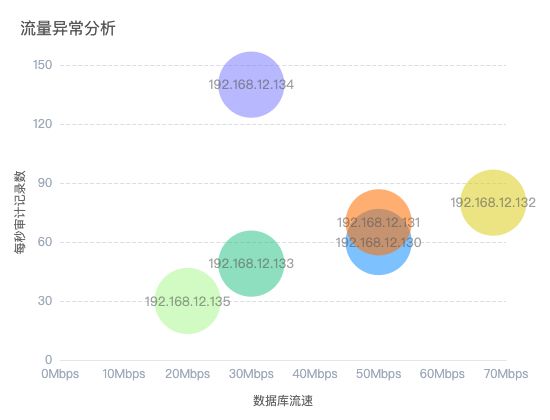550x420 pixels.
Task: Click the orange 192.168.12.131 bubble top
Action: pyautogui.click(x=378, y=199)
